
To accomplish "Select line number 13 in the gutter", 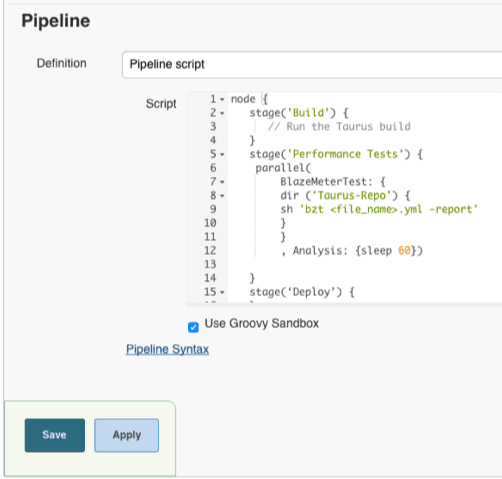I will [x=210, y=264].
